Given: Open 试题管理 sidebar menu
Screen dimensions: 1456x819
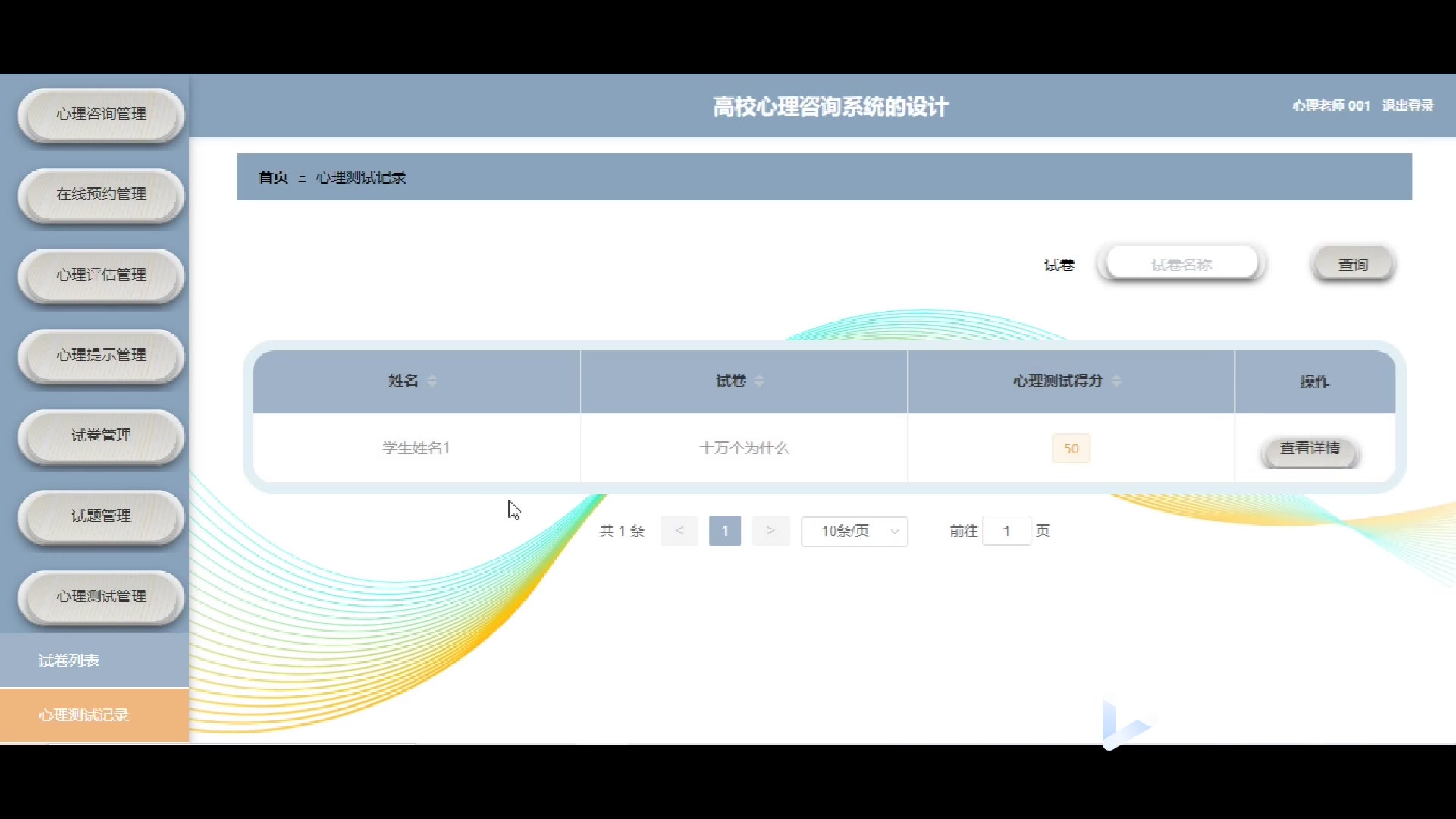Looking at the screenshot, I should (101, 516).
